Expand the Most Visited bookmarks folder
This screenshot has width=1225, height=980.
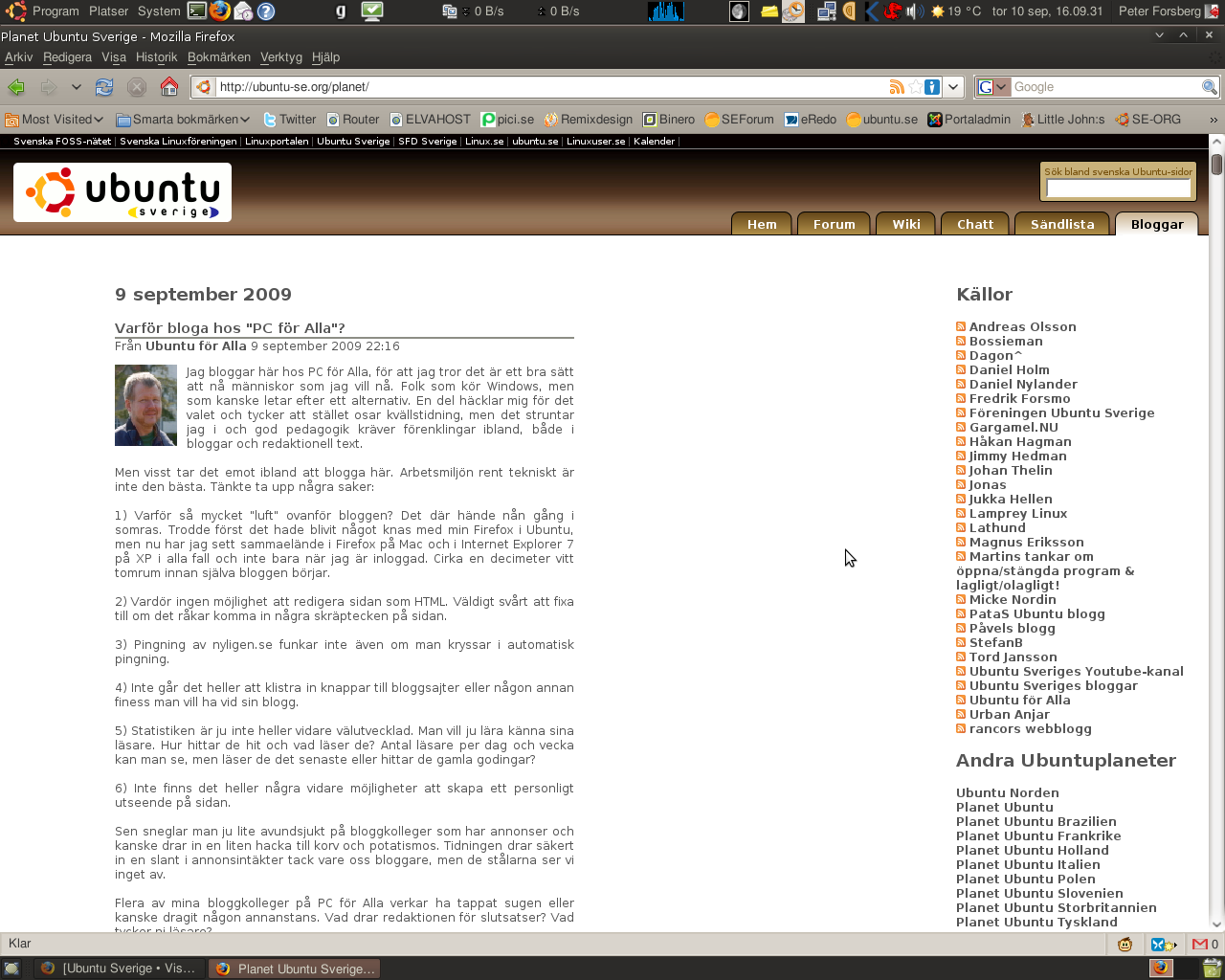[x=55, y=120]
